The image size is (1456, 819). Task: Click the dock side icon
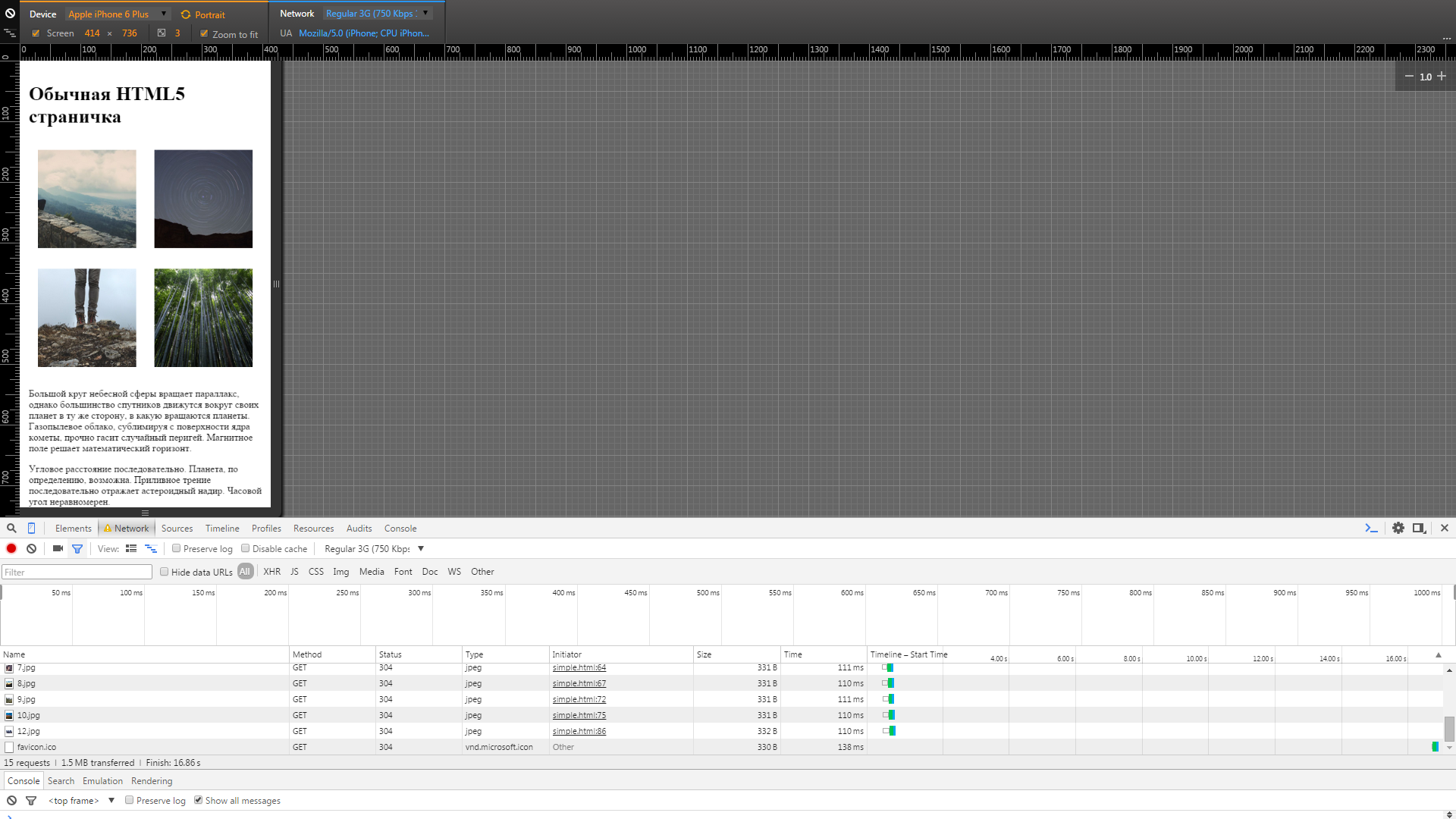click(x=1419, y=529)
